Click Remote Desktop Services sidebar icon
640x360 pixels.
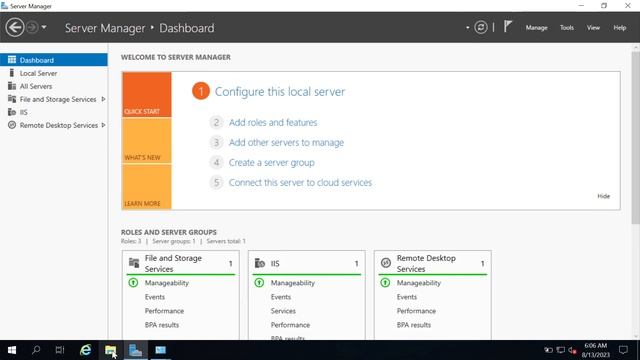coord(12,125)
